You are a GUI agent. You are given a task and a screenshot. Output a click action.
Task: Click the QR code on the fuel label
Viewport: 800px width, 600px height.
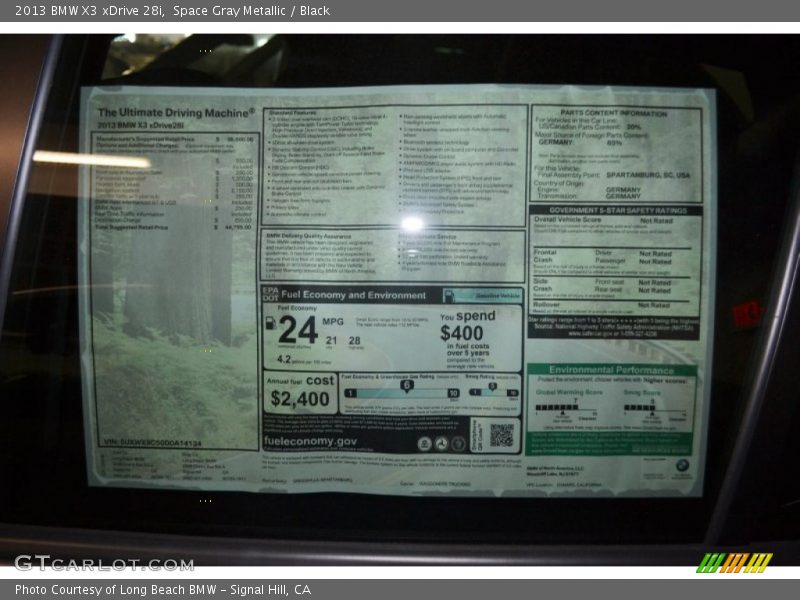point(502,435)
